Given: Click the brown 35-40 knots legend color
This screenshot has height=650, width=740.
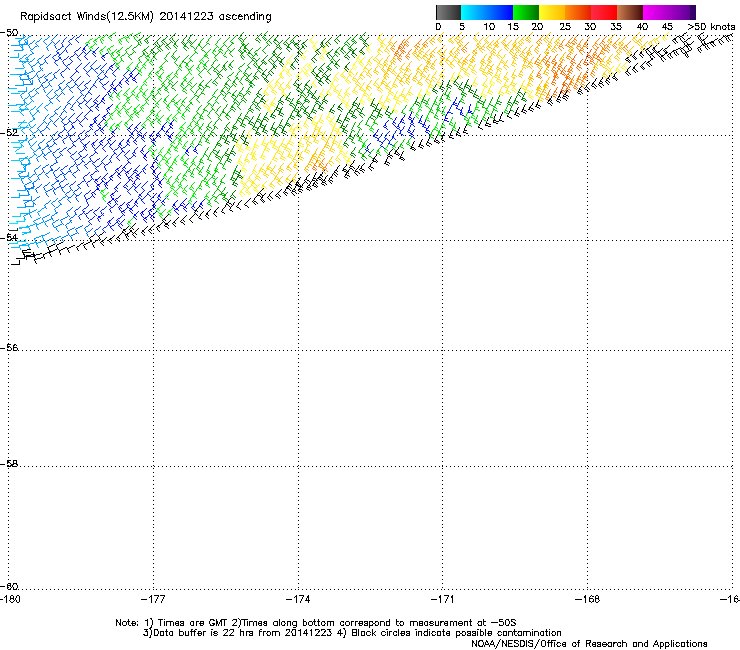Looking at the screenshot, I should 630,12.
